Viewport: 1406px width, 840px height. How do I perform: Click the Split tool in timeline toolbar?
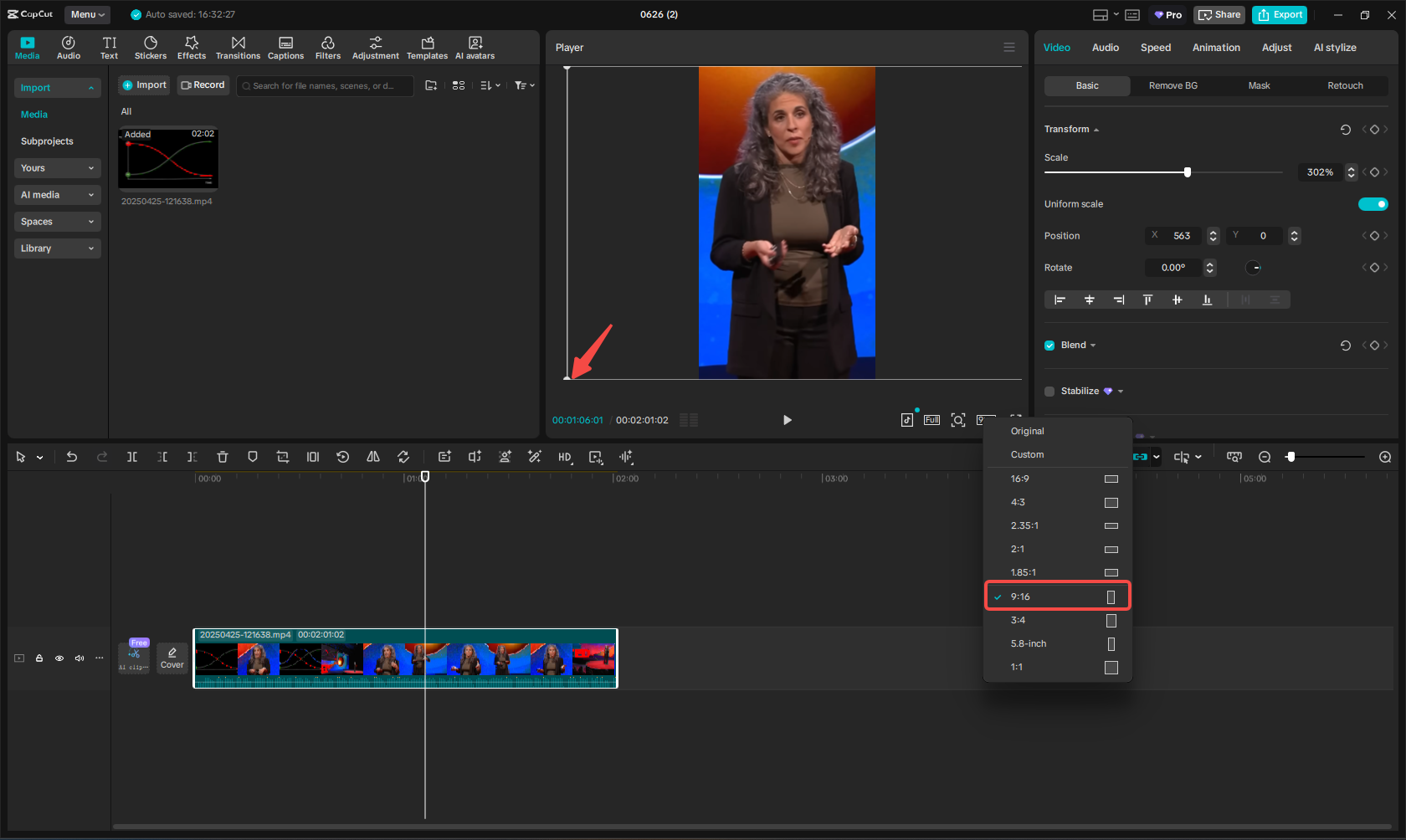[132, 457]
